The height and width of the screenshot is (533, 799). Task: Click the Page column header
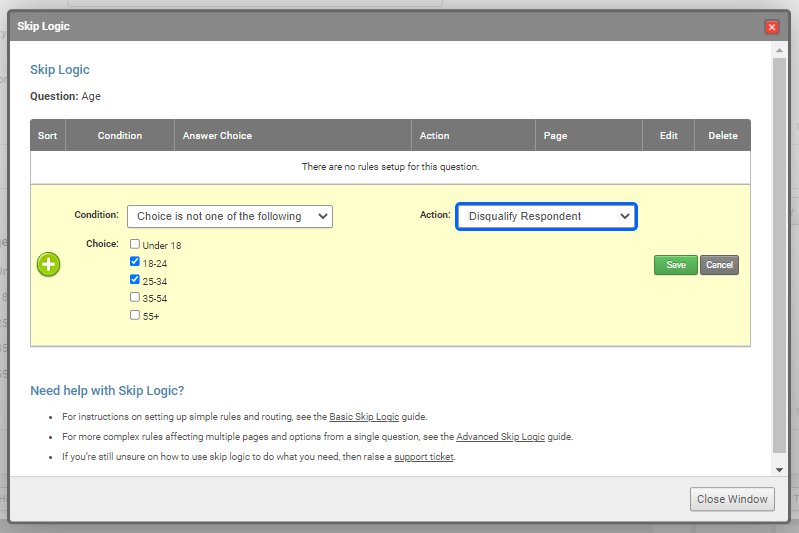[555, 136]
